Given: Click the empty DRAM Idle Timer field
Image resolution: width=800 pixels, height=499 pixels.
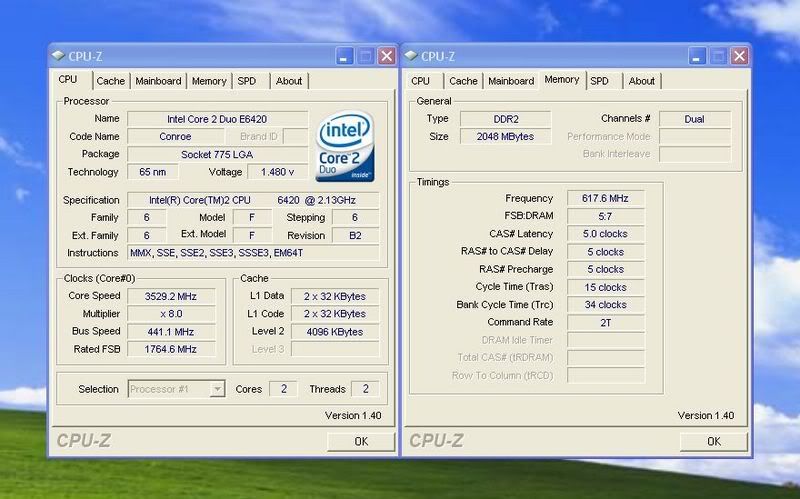Looking at the screenshot, I should click(606, 340).
